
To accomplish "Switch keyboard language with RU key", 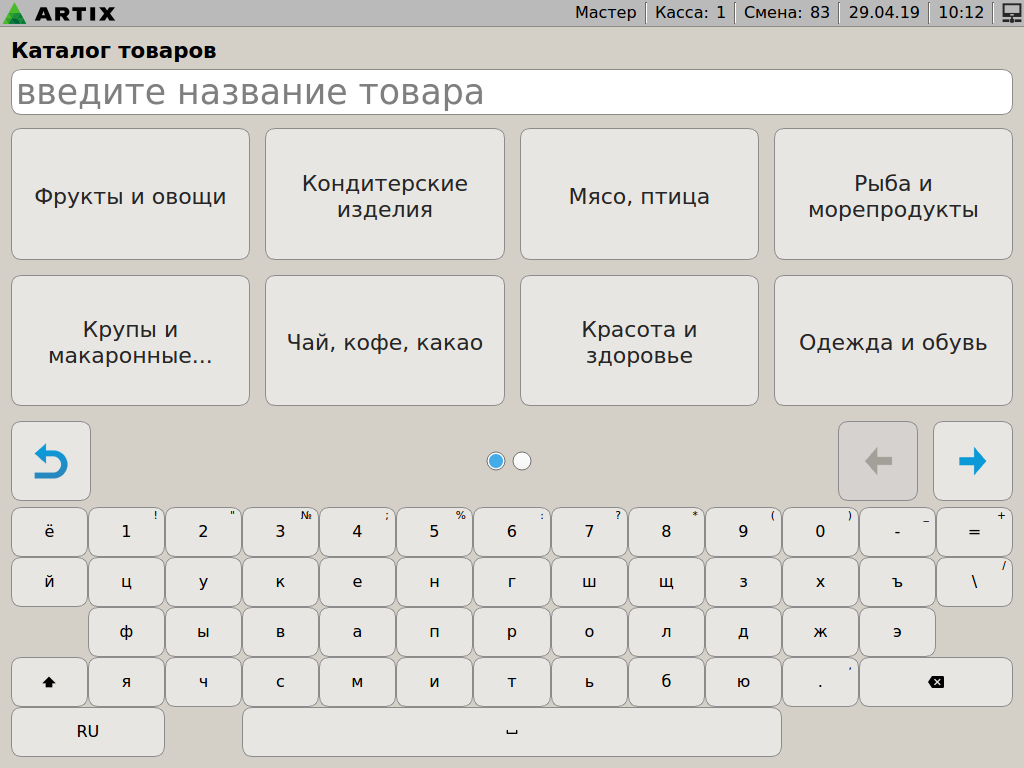I will point(88,732).
